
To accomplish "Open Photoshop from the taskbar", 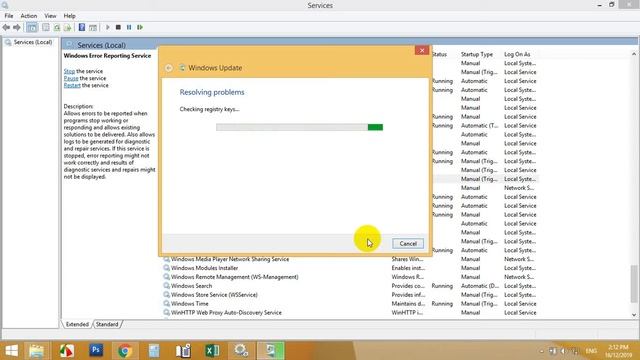I will [96, 351].
